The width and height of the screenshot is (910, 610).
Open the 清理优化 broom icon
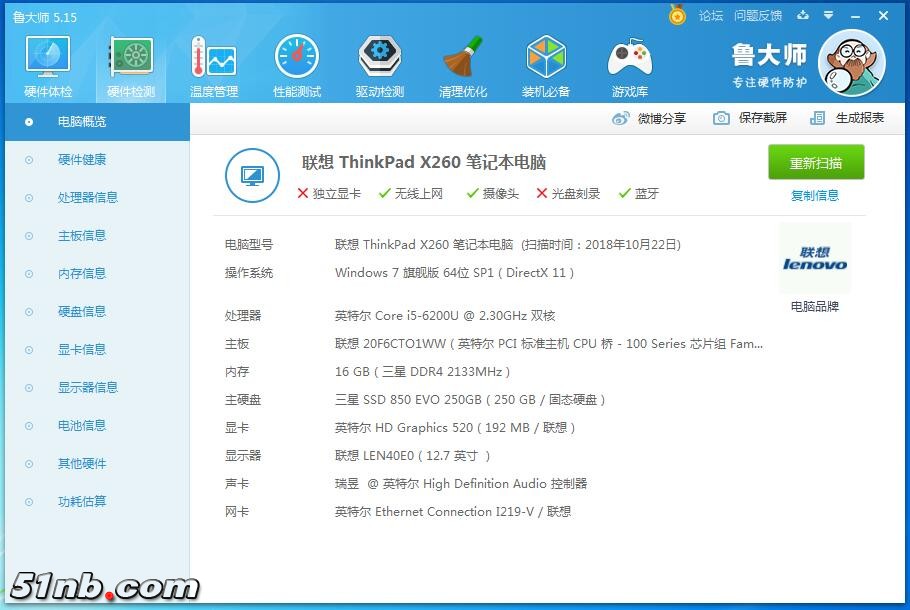463,60
